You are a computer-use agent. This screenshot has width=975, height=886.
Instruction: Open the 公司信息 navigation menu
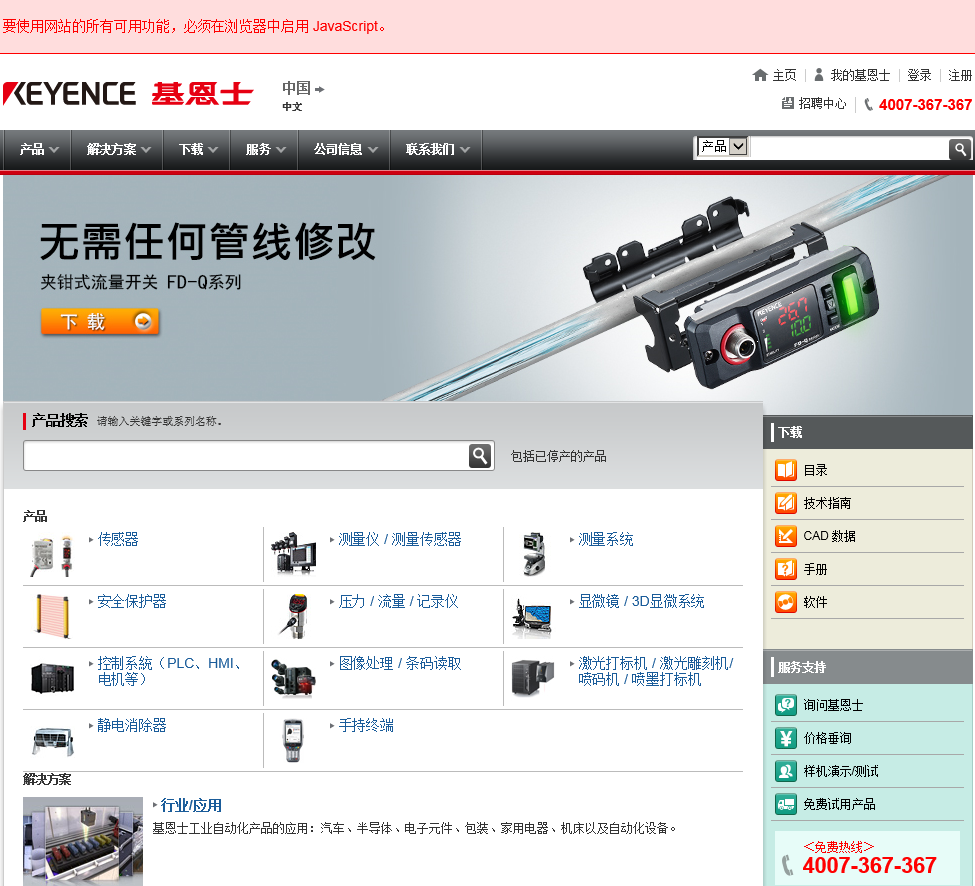tap(344, 149)
